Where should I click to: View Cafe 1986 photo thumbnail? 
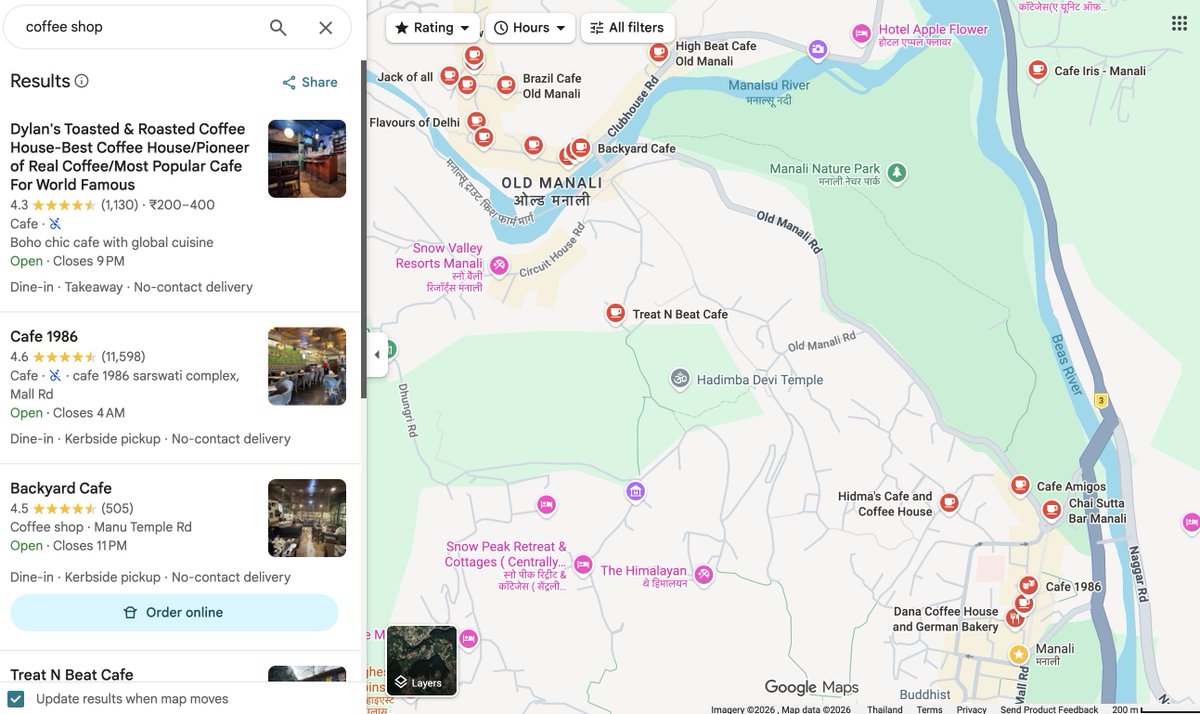click(x=307, y=366)
